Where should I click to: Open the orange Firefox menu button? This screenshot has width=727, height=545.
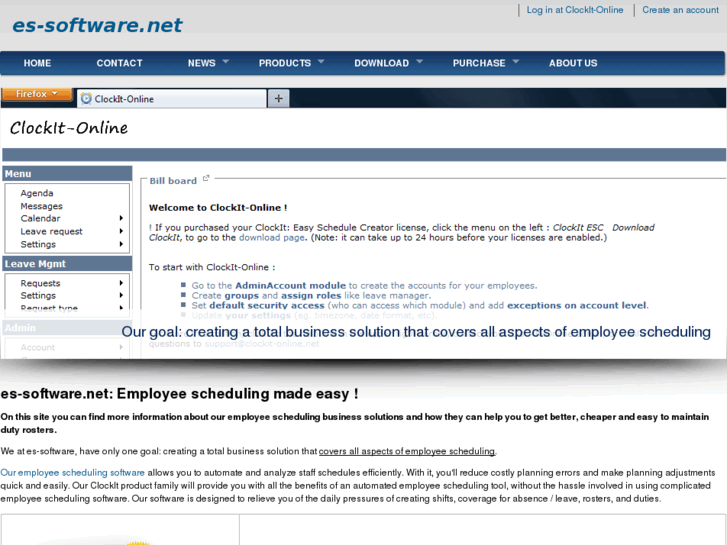[x=37, y=94]
